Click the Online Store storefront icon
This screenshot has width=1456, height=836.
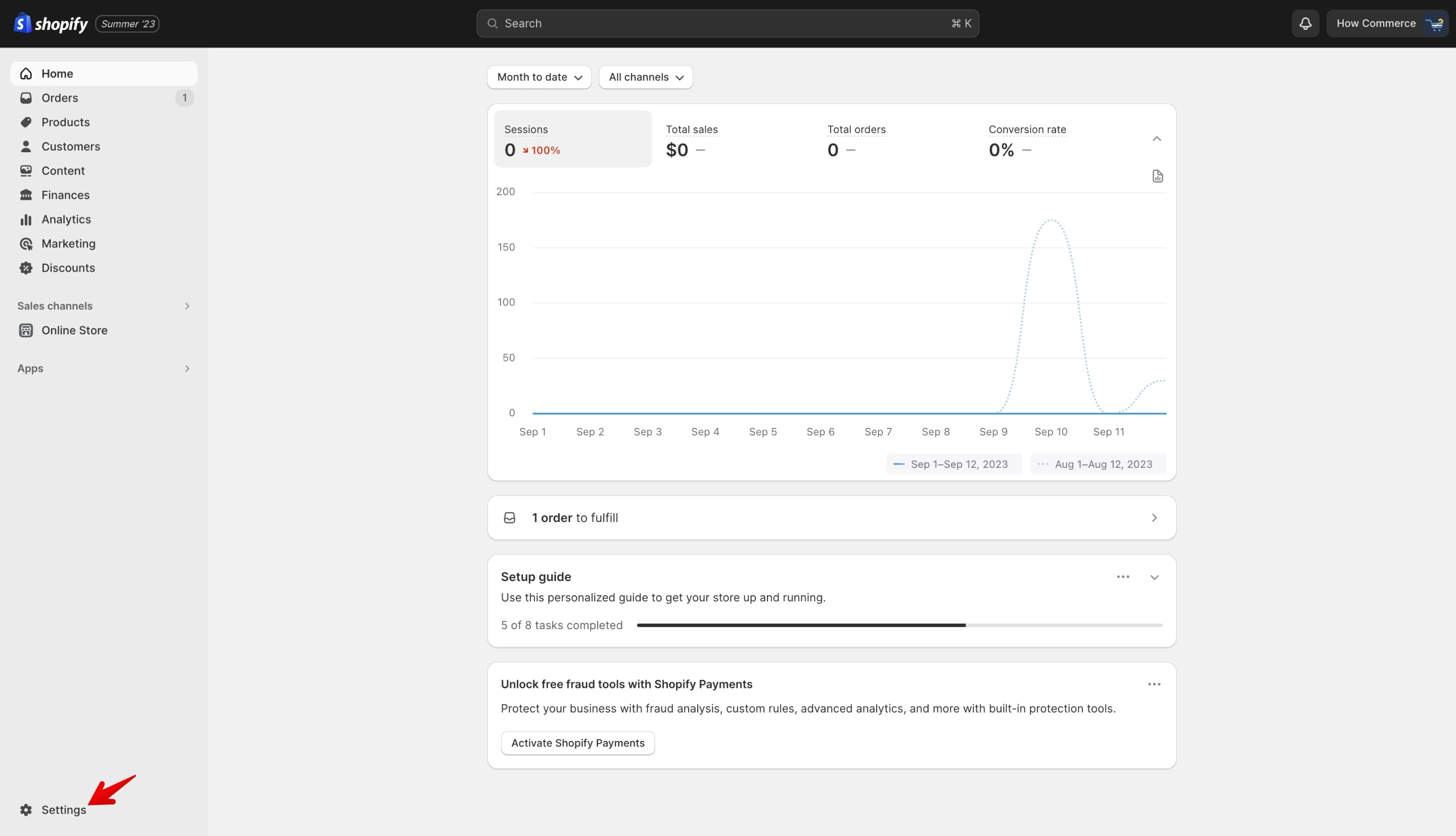coord(26,330)
